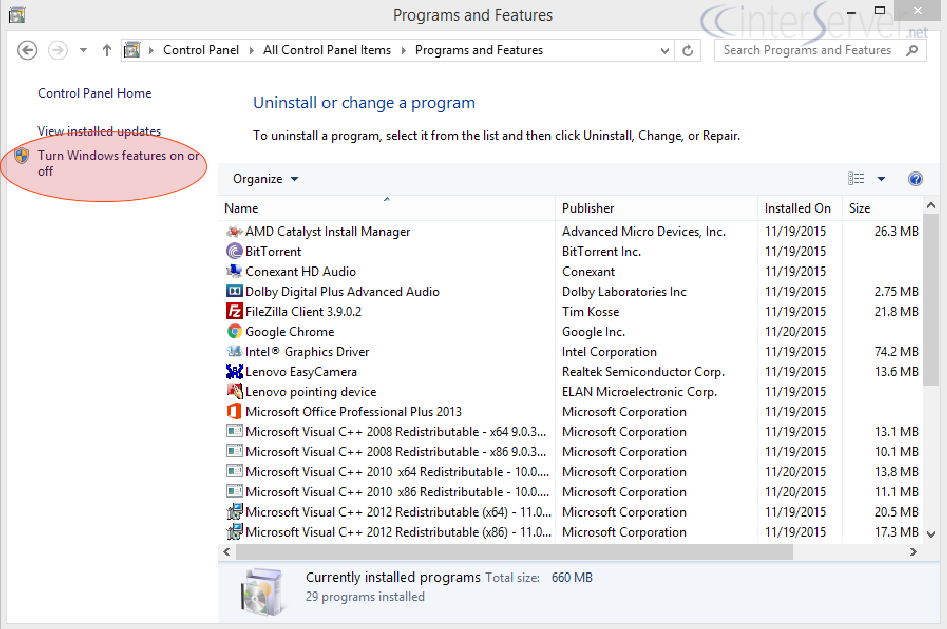
Task: Expand the address bar history dropdown
Action: (664, 51)
